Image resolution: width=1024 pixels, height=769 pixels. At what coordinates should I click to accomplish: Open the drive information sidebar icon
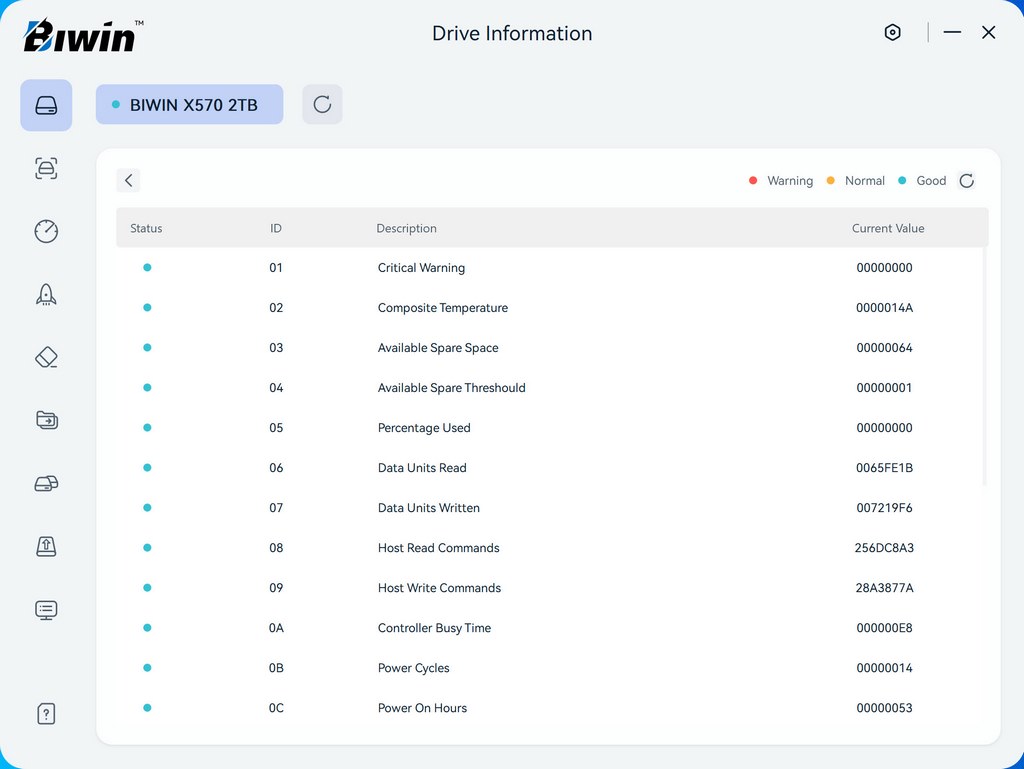[46, 105]
